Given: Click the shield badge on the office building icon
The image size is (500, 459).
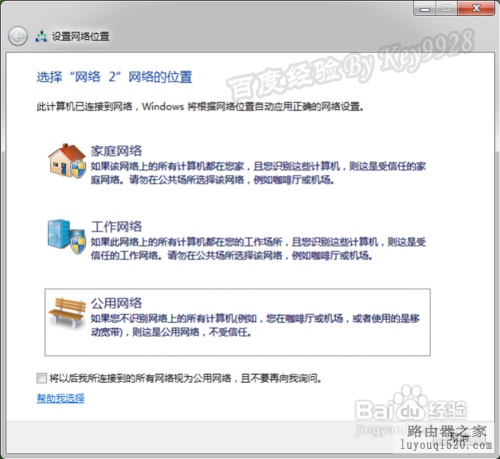Looking at the screenshot, I should click(x=78, y=244).
